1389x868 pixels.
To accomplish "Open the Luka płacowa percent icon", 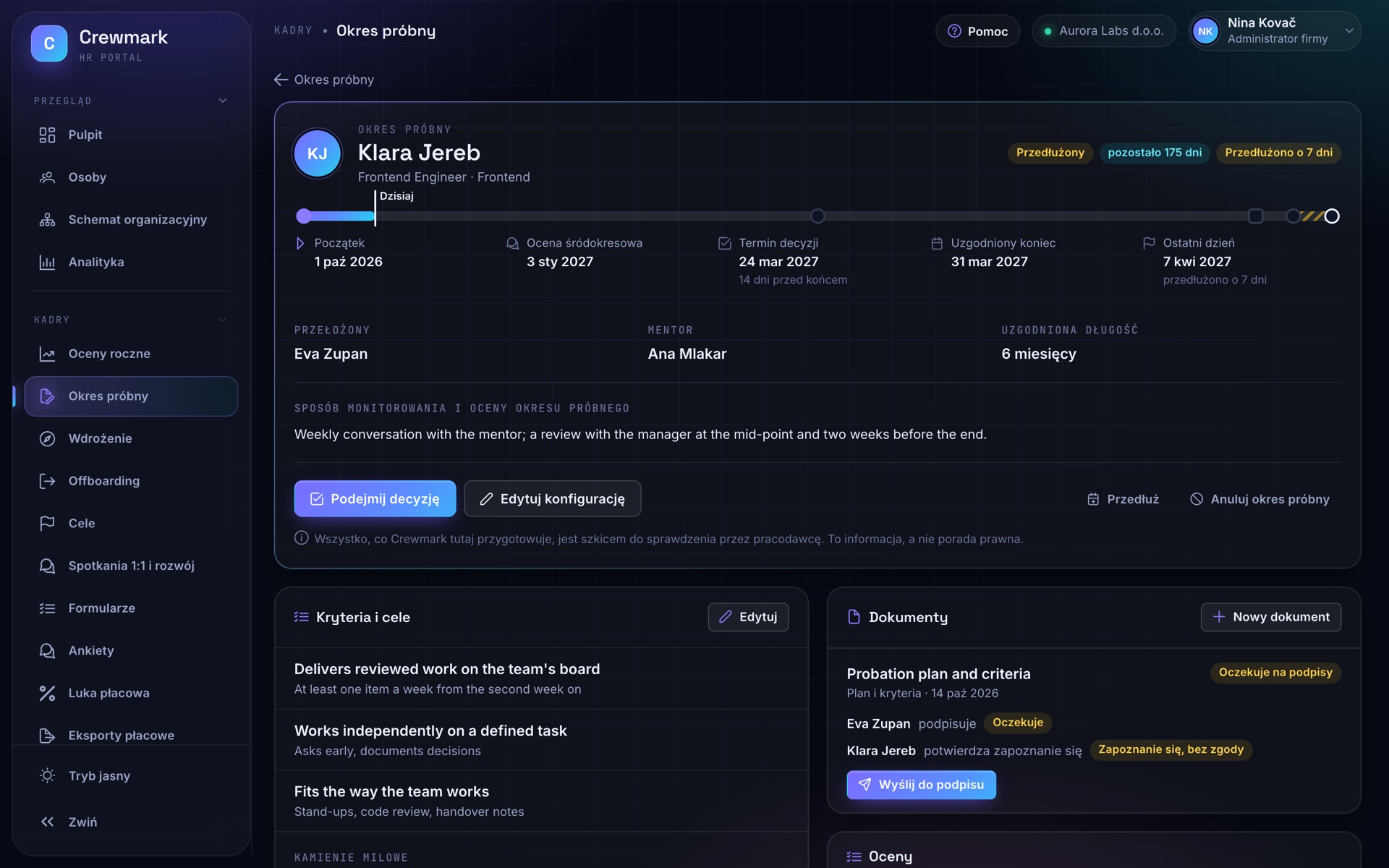I will click(47, 694).
